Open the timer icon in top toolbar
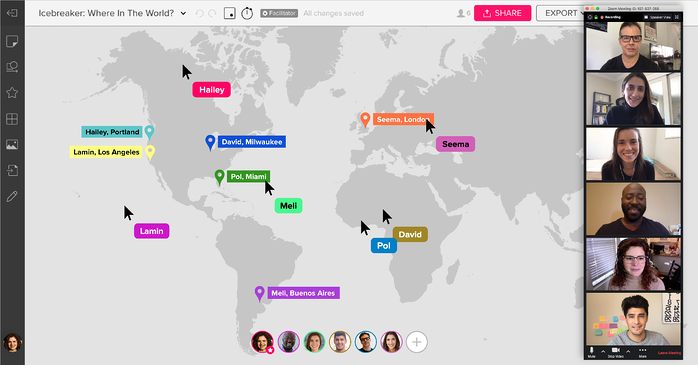698x365 pixels. pos(247,13)
